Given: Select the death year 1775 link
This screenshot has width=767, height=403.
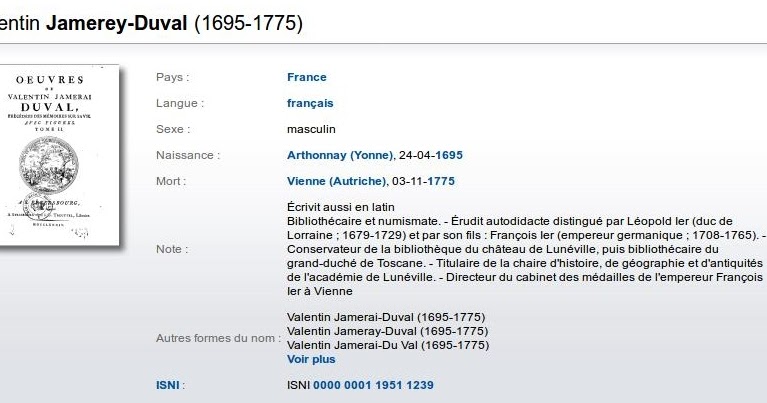Looking at the screenshot, I should point(441,181).
